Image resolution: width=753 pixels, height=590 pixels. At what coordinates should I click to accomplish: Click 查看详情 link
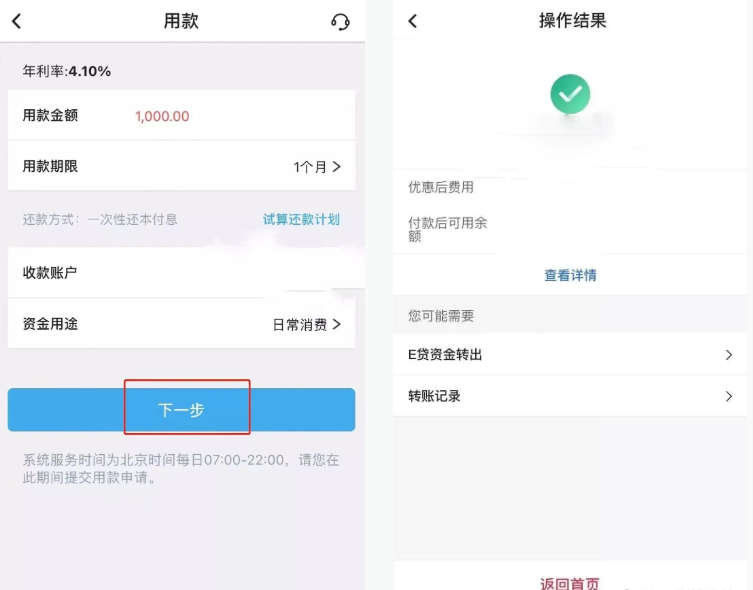[x=570, y=275]
